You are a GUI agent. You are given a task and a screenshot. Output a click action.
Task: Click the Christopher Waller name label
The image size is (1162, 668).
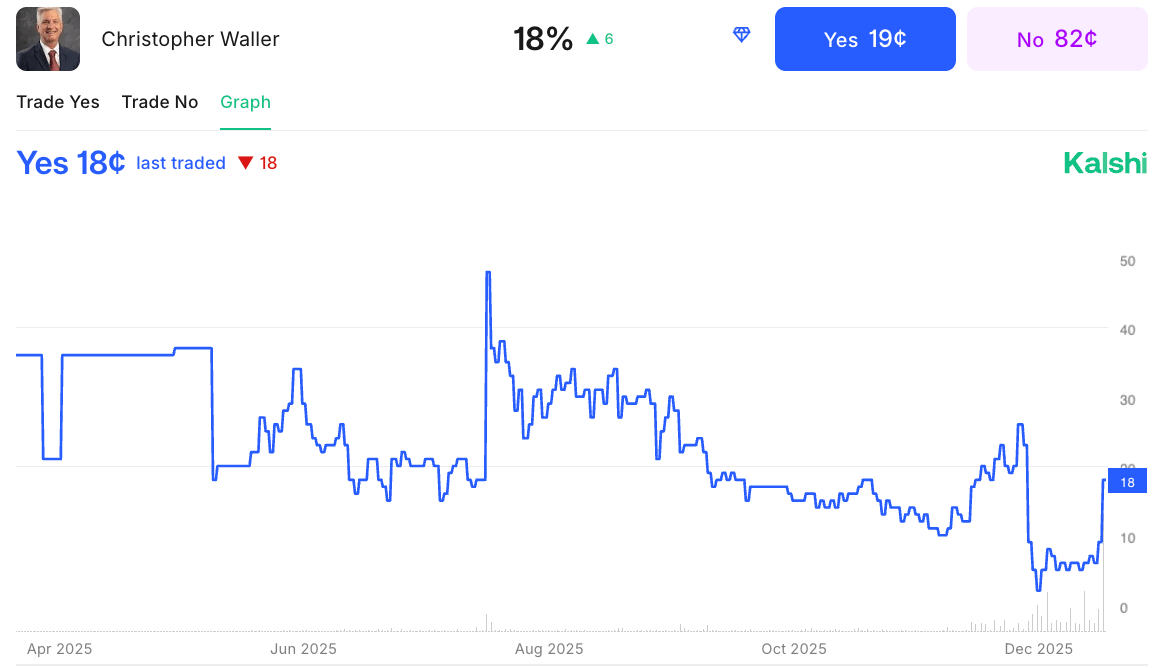[190, 39]
